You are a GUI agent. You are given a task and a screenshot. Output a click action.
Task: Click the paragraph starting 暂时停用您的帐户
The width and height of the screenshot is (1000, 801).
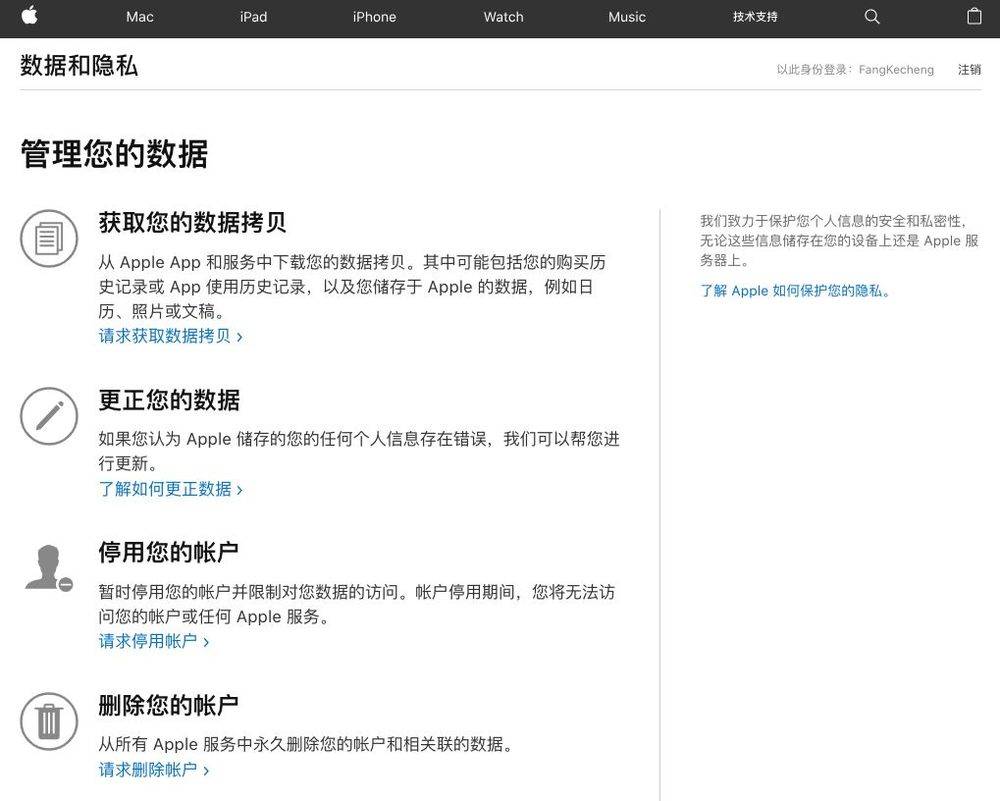pyautogui.click(x=357, y=604)
